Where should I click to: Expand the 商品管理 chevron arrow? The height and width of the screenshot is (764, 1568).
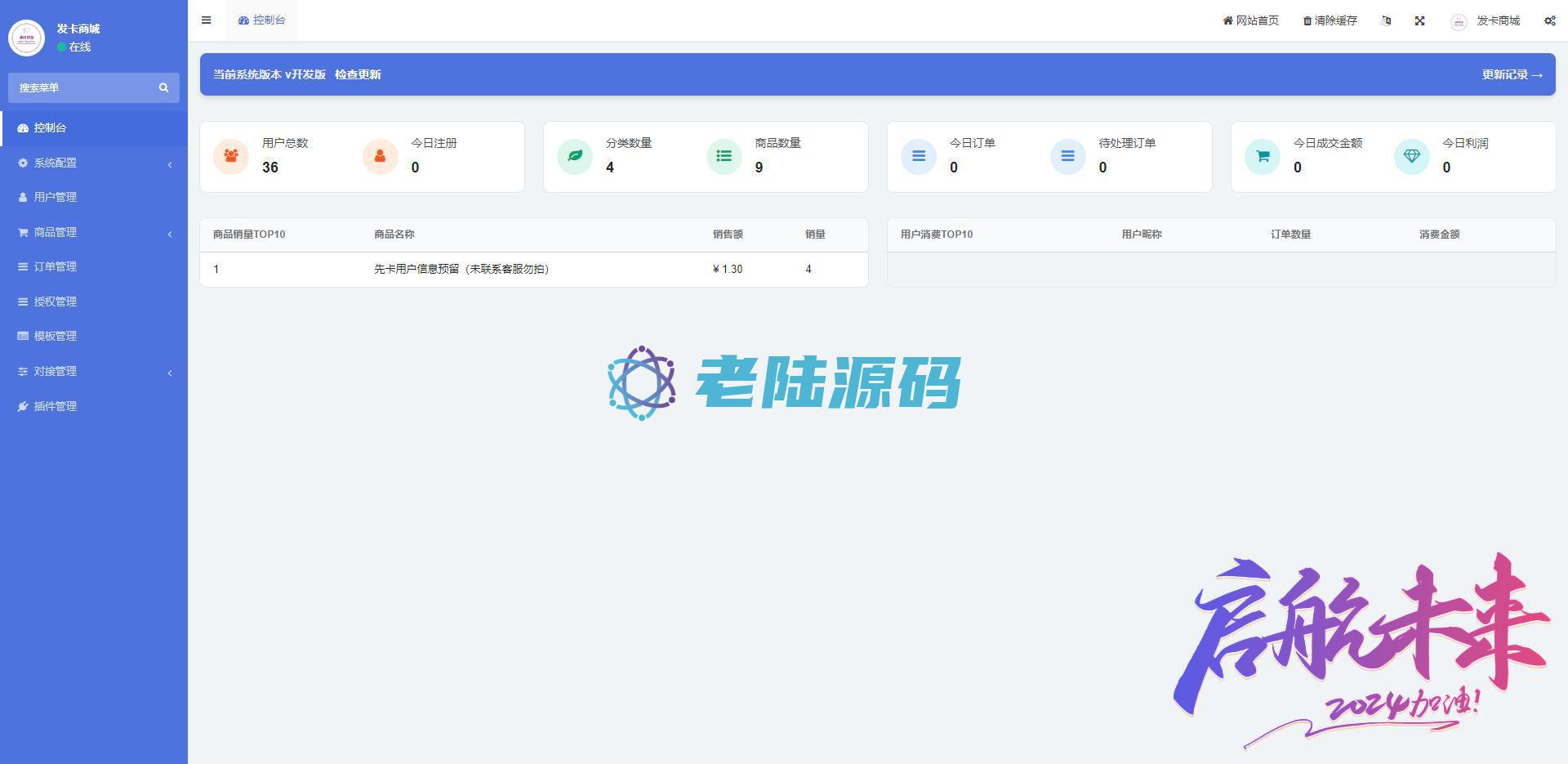(x=170, y=234)
